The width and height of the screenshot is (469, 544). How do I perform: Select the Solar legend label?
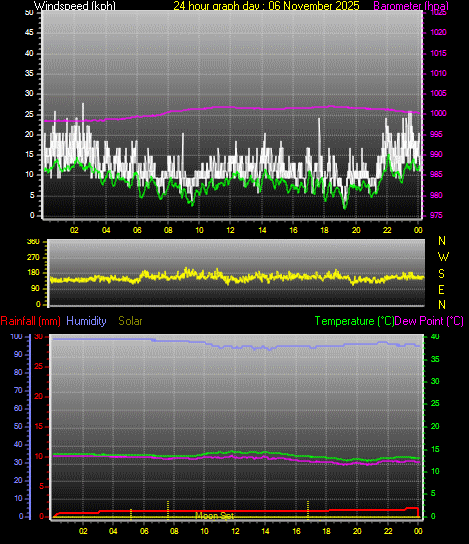[x=130, y=321]
